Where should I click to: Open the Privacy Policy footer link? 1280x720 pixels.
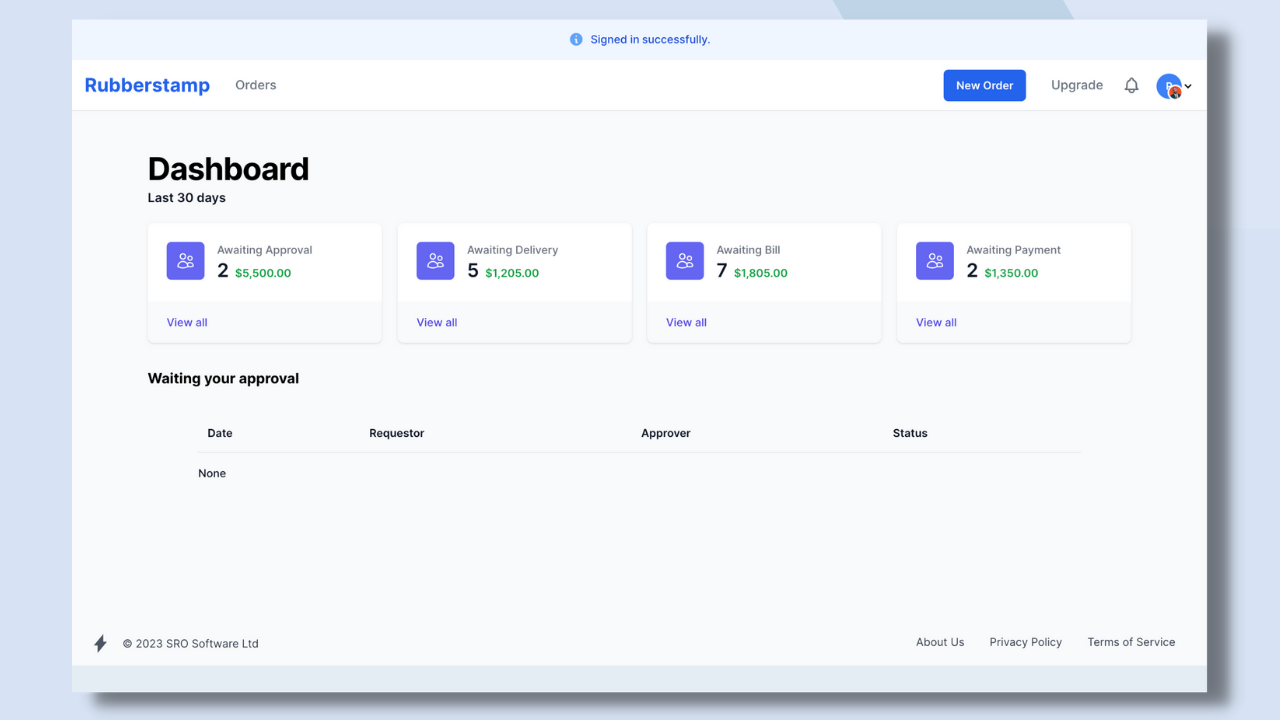point(1026,642)
